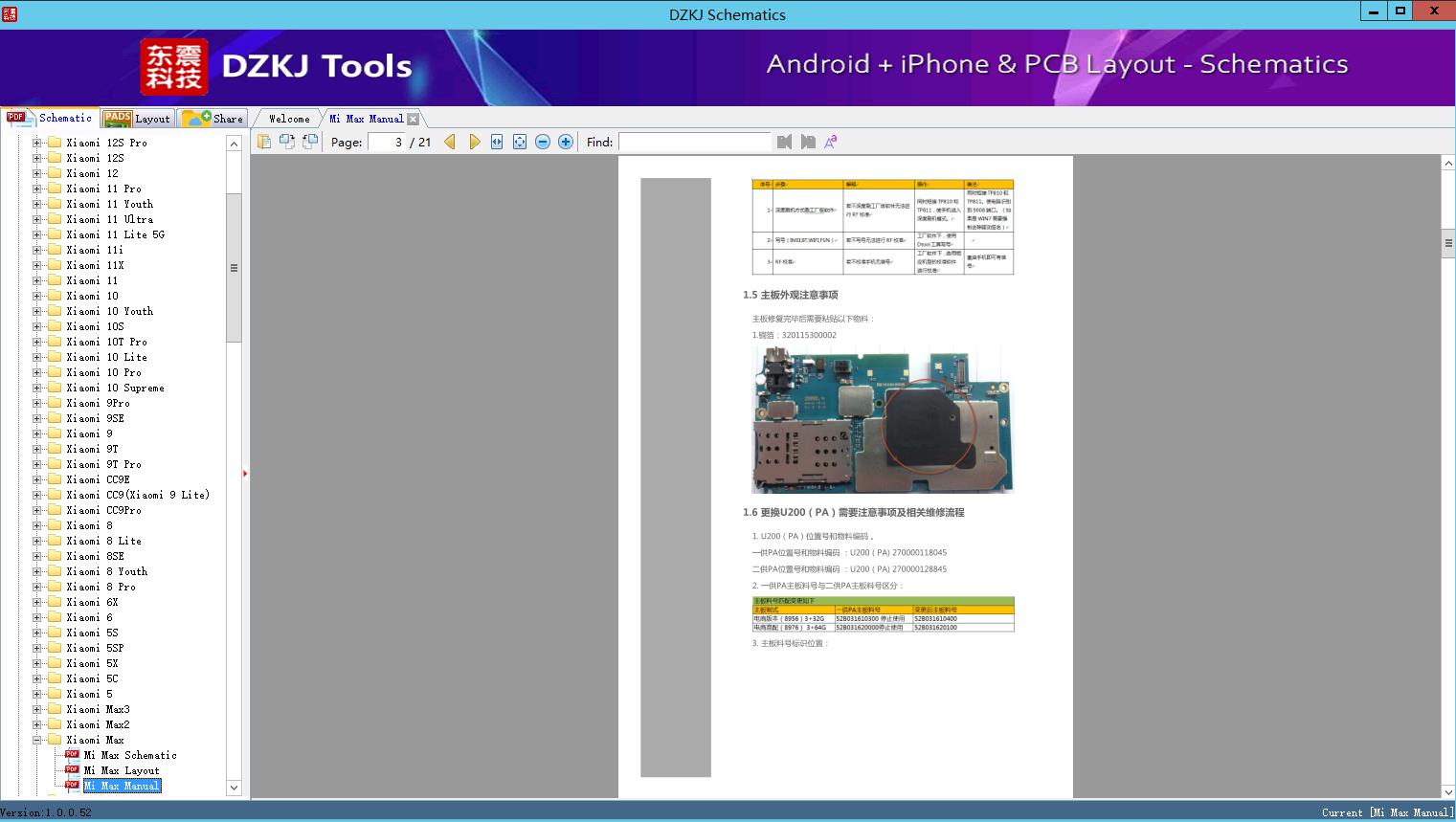Select Mi Max Manual in the tree
This screenshot has height=822, width=1456.
click(122, 786)
